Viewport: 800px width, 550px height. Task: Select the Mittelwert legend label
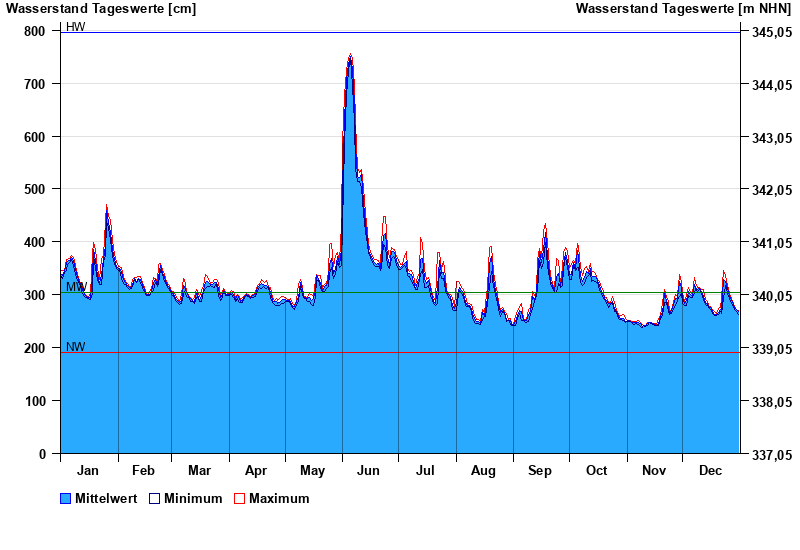[107, 498]
